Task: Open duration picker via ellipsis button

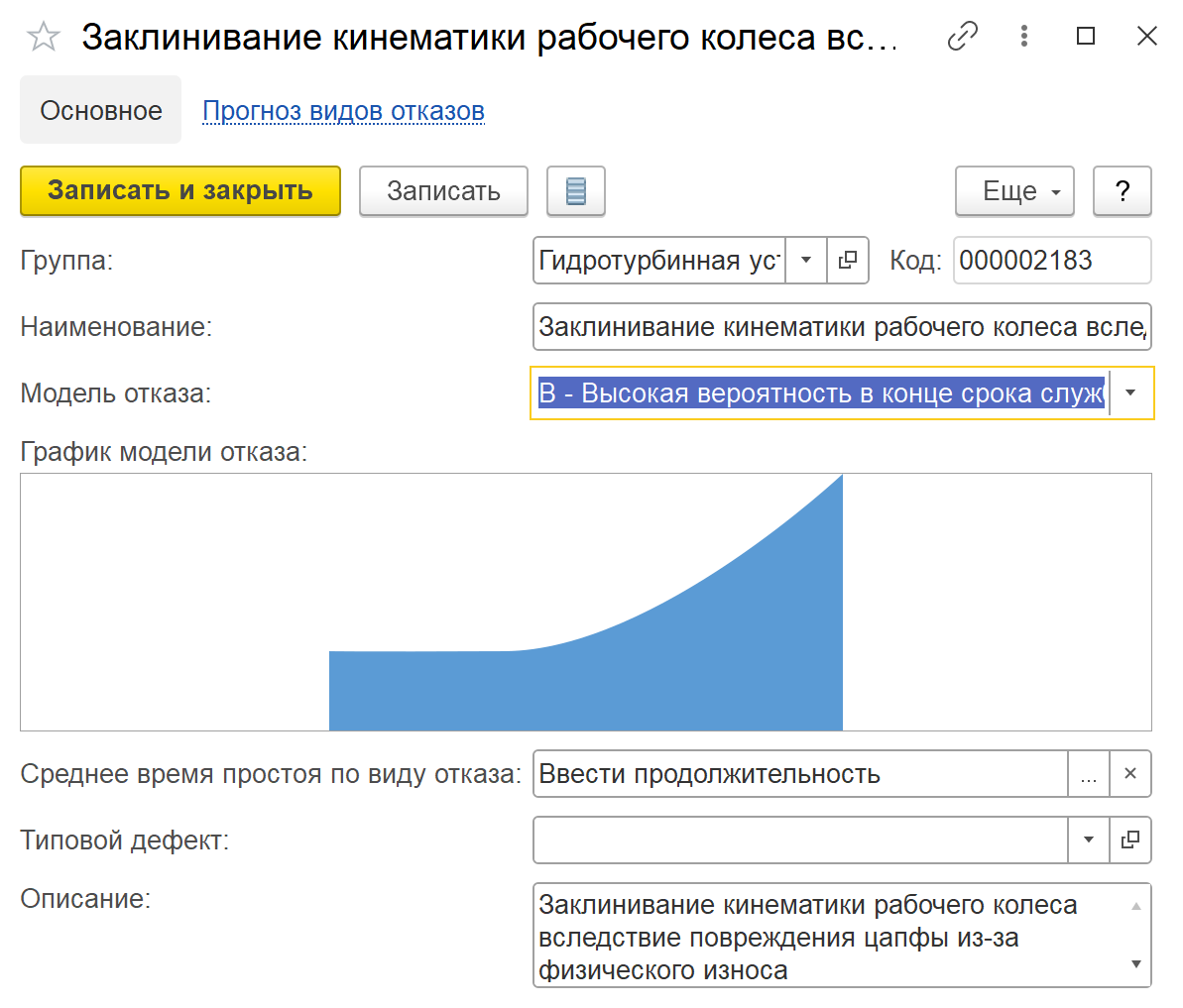Action: [x=1089, y=774]
